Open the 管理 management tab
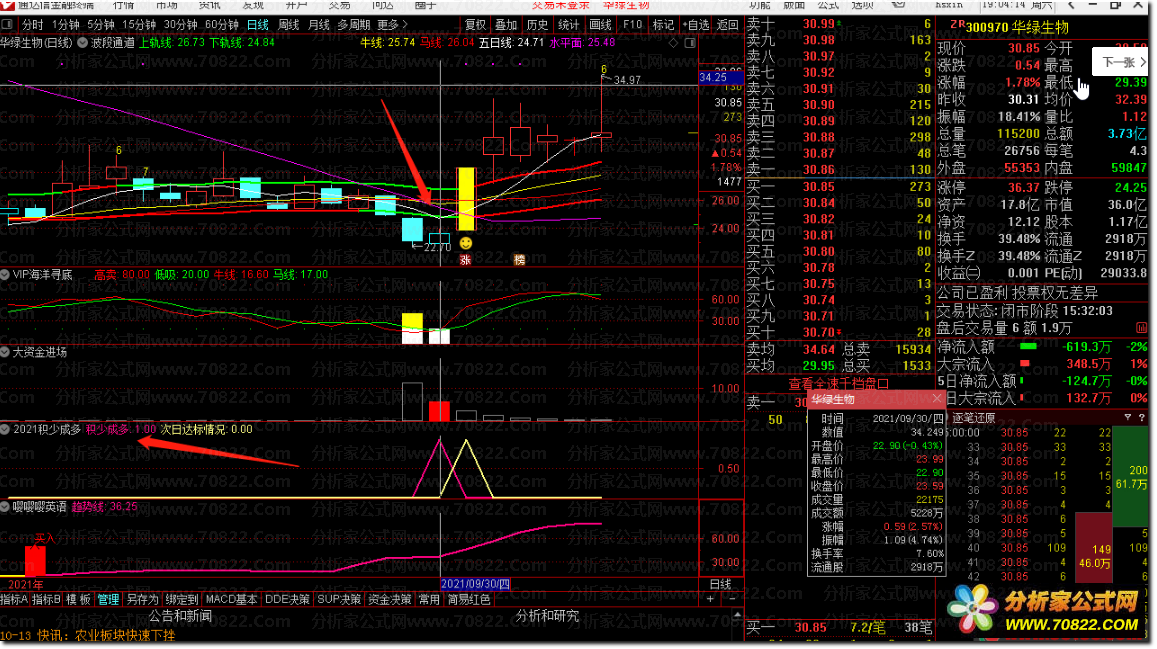Screen dimensions: 1157x649 pyautogui.click(x=108, y=600)
